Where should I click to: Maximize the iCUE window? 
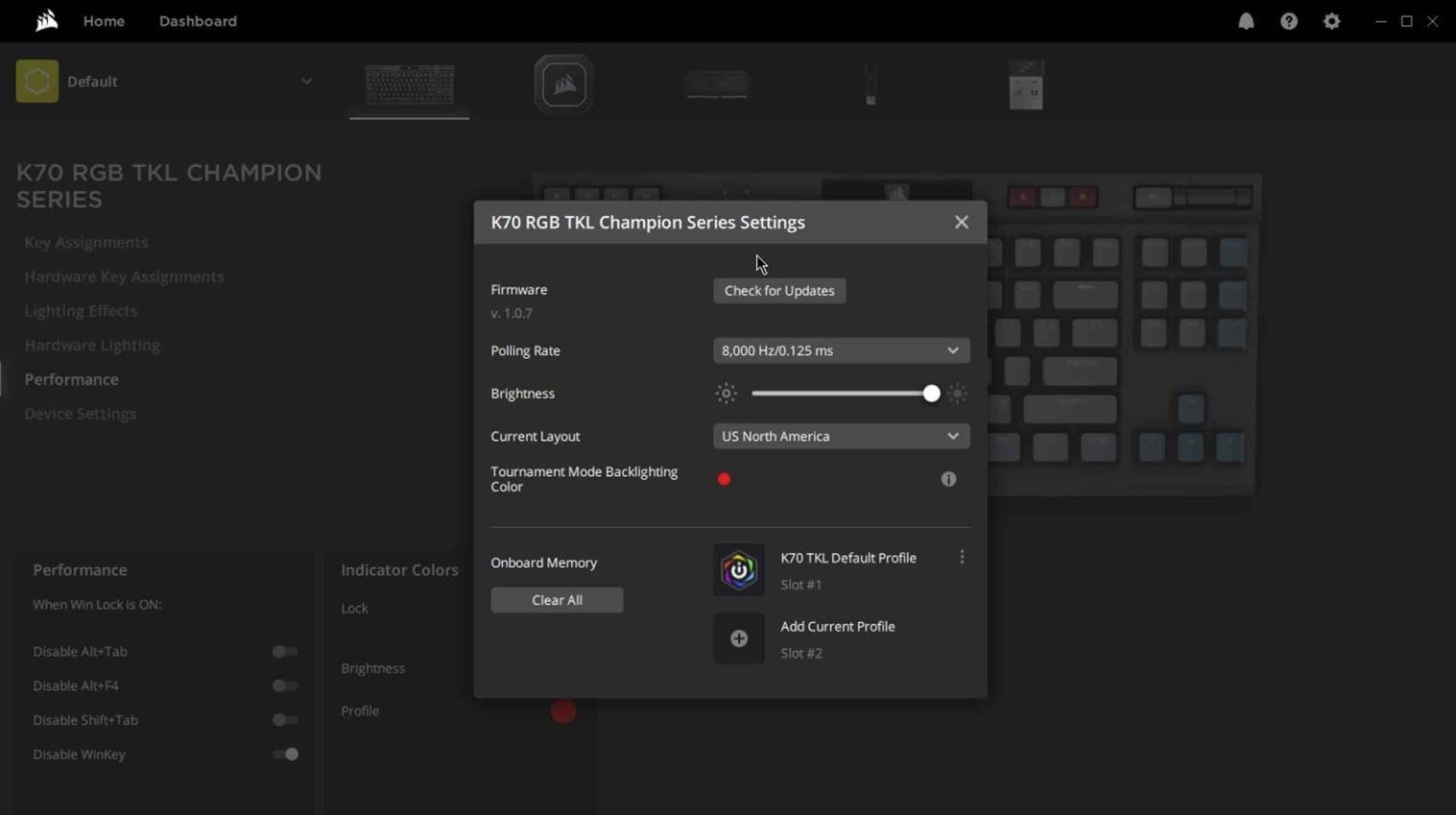1407,21
